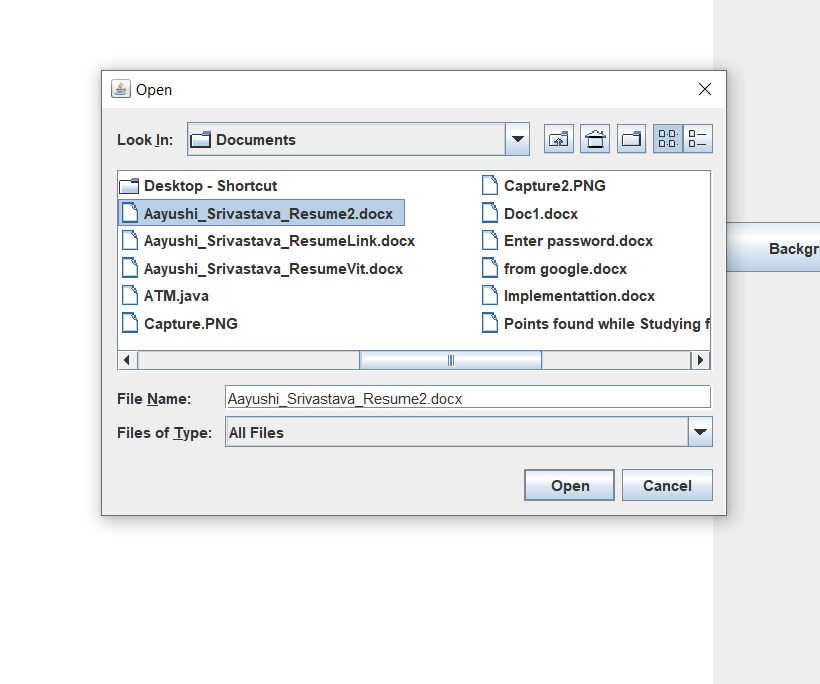Click the Java icon in dialog title
Screen dimensions: 820x684
pos(121,89)
